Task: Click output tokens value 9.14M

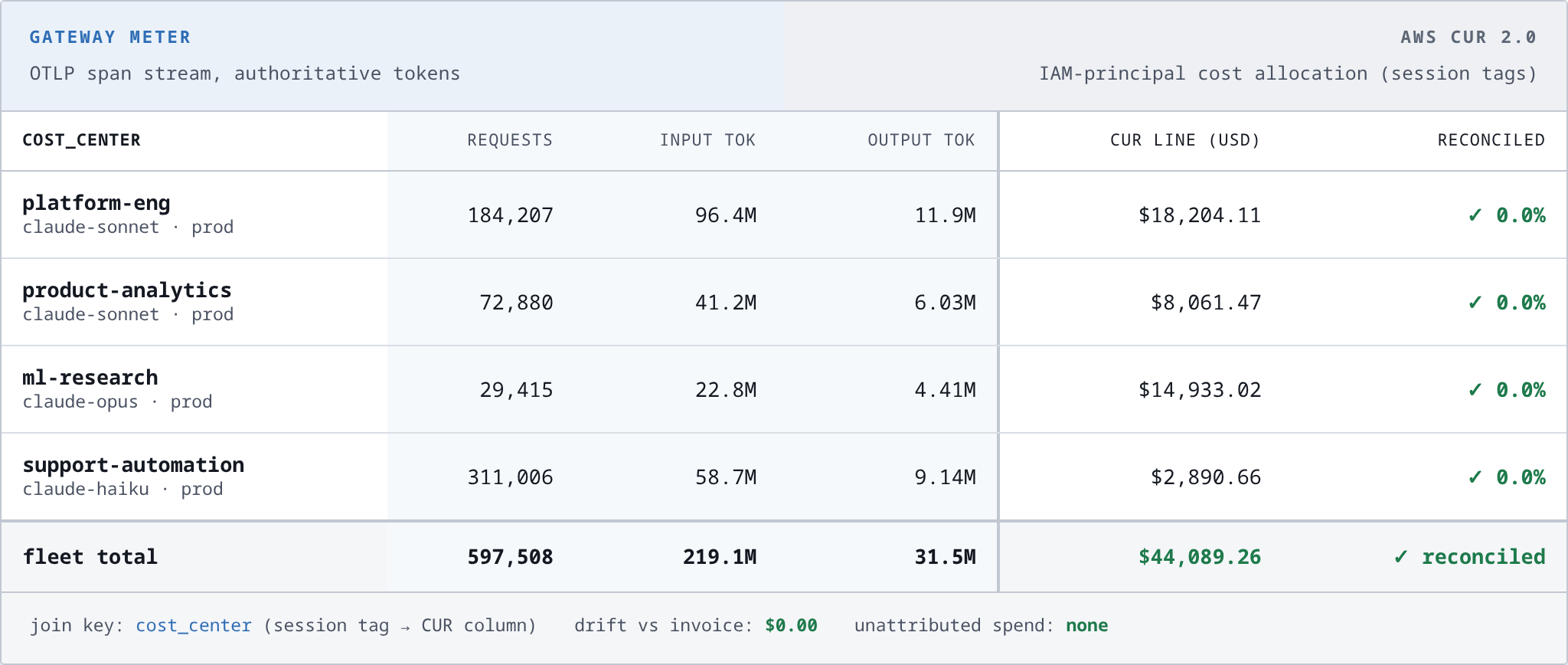Action: (x=946, y=477)
